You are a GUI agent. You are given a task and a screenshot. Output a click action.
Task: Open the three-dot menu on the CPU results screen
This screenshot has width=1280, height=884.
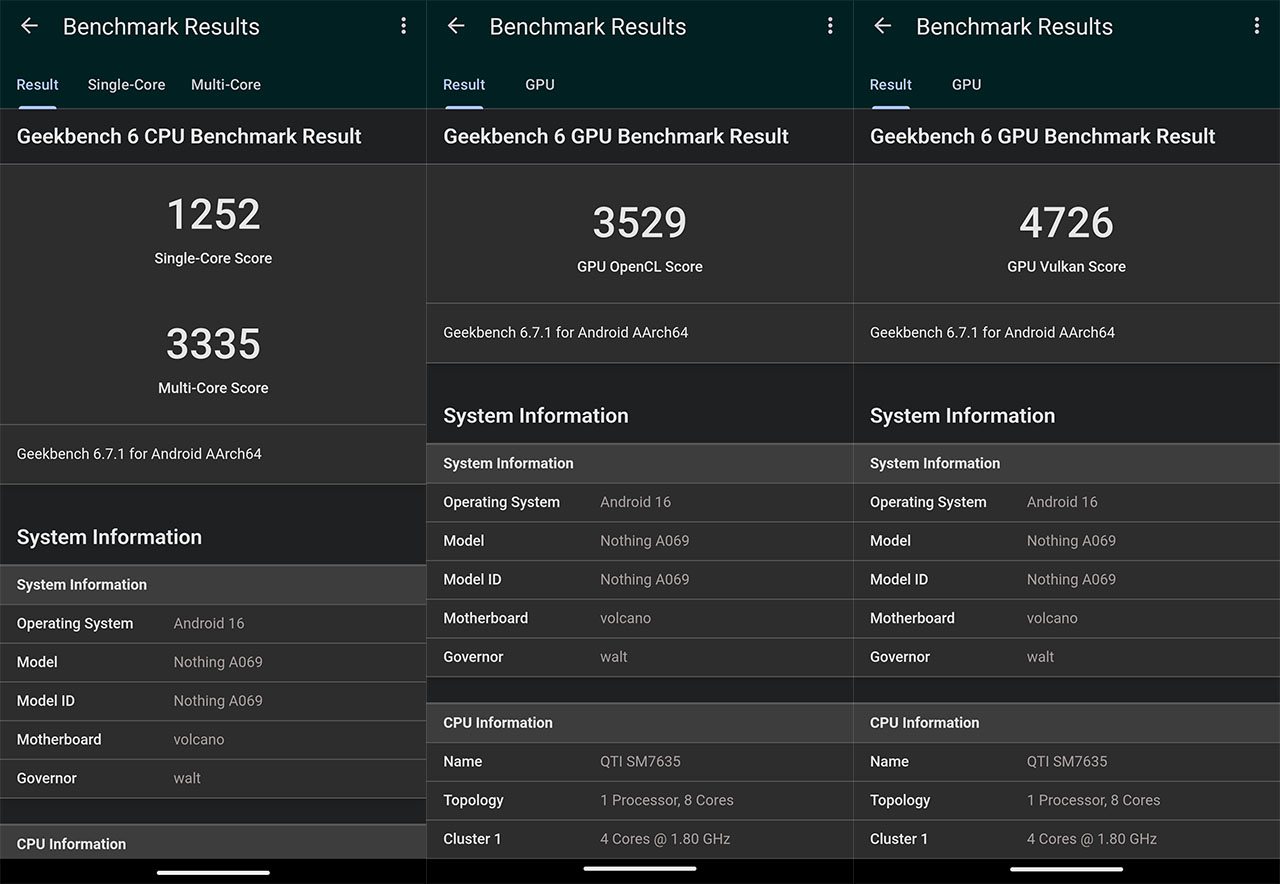coord(404,26)
